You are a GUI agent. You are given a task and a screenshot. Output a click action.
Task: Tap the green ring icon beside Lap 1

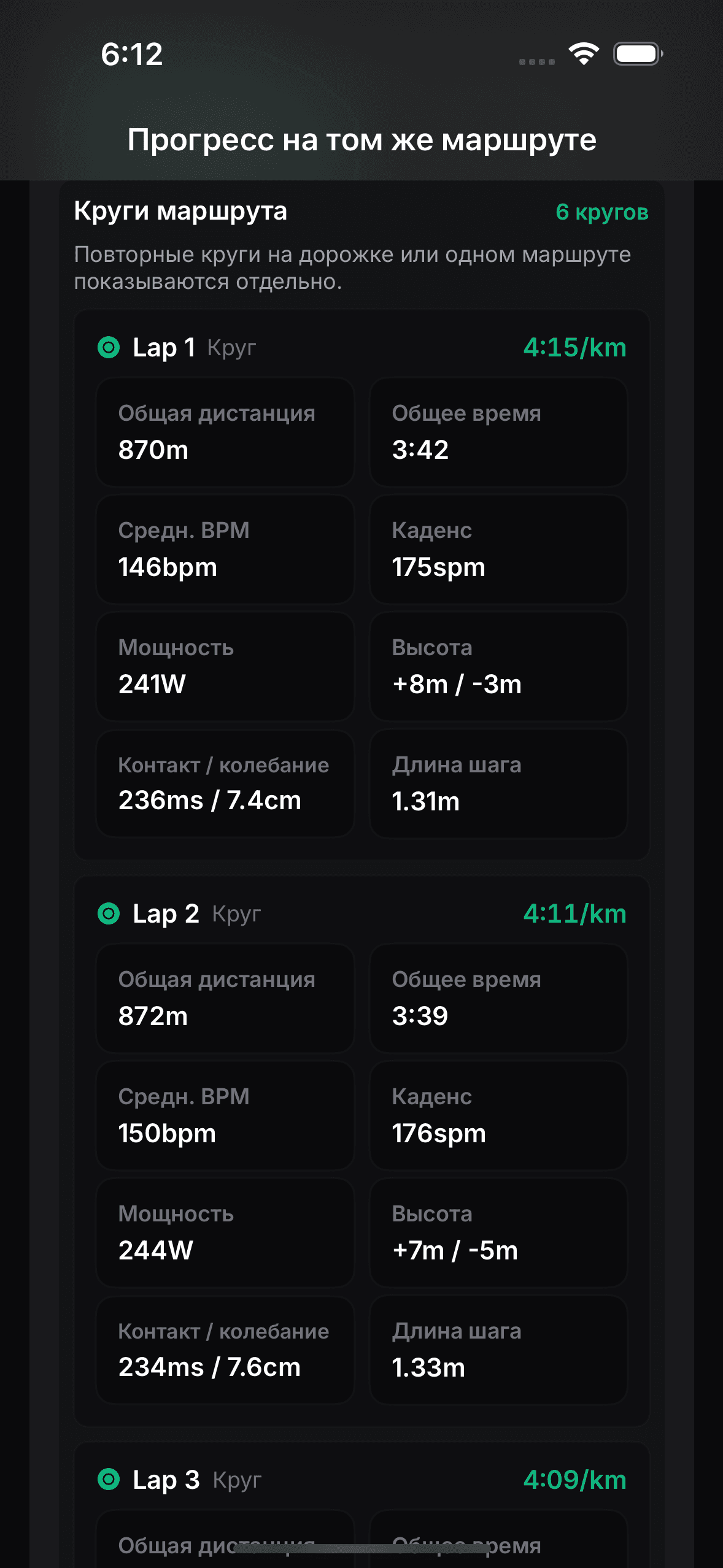click(109, 347)
